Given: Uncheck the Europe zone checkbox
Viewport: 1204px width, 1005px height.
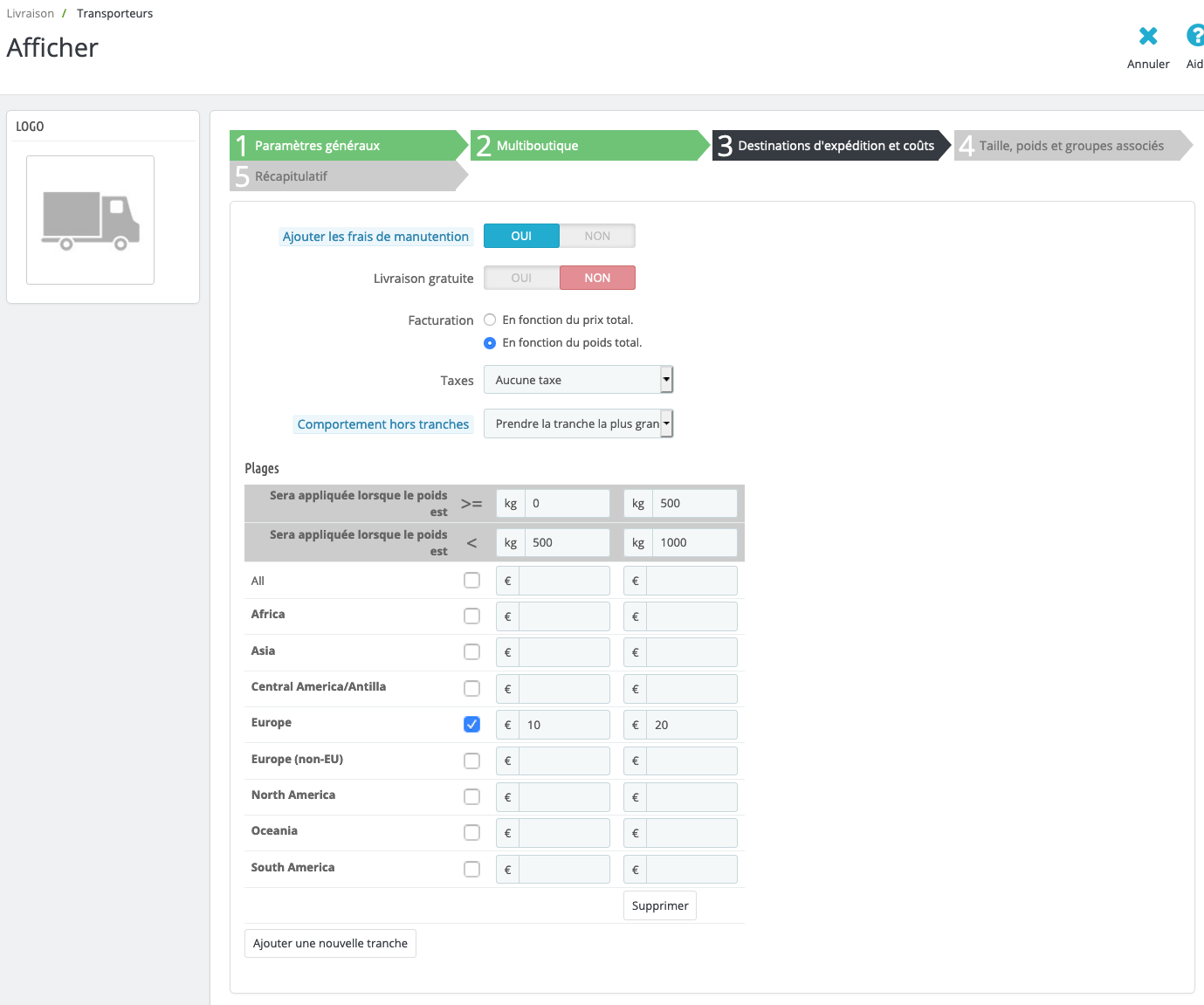Looking at the screenshot, I should 471,725.
